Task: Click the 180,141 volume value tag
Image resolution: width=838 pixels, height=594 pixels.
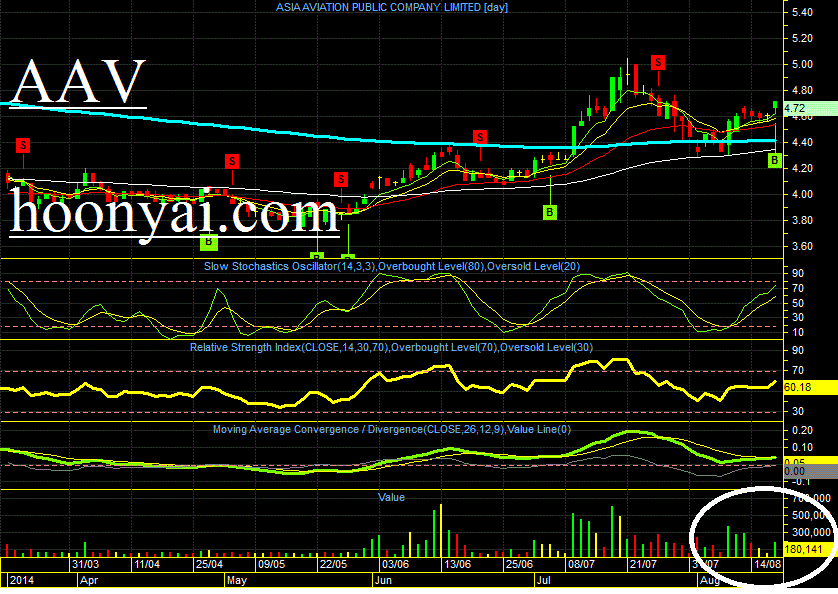Action: [x=810, y=549]
